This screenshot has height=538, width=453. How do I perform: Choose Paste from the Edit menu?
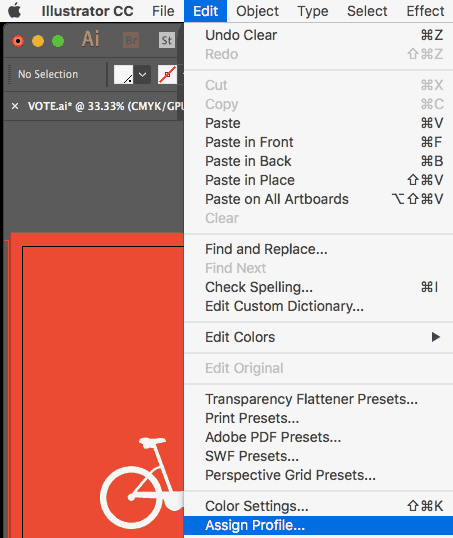click(x=318, y=123)
